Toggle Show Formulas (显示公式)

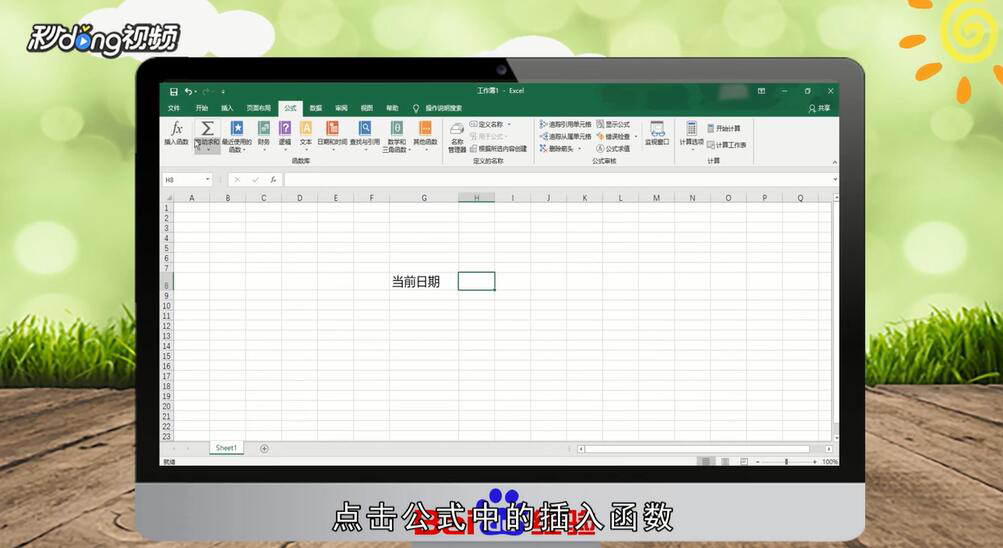613,124
